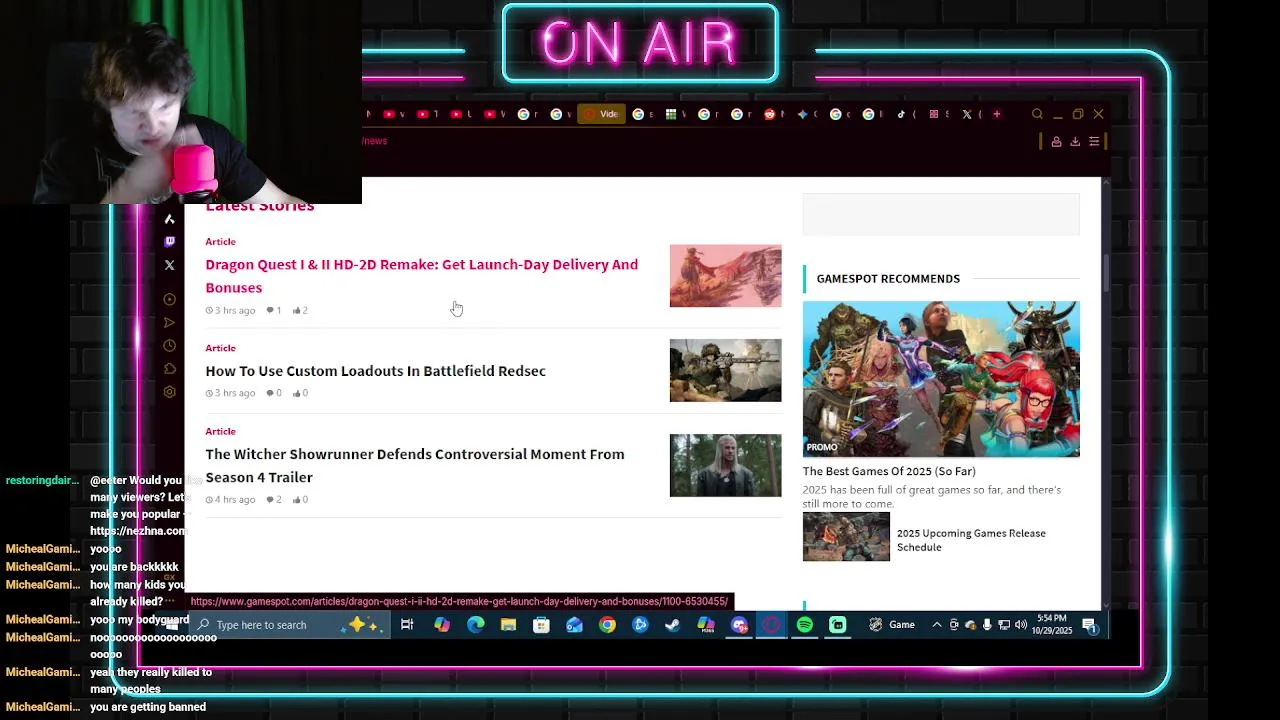
Task: Open the Player icon in sidebar
Action: click(169, 299)
